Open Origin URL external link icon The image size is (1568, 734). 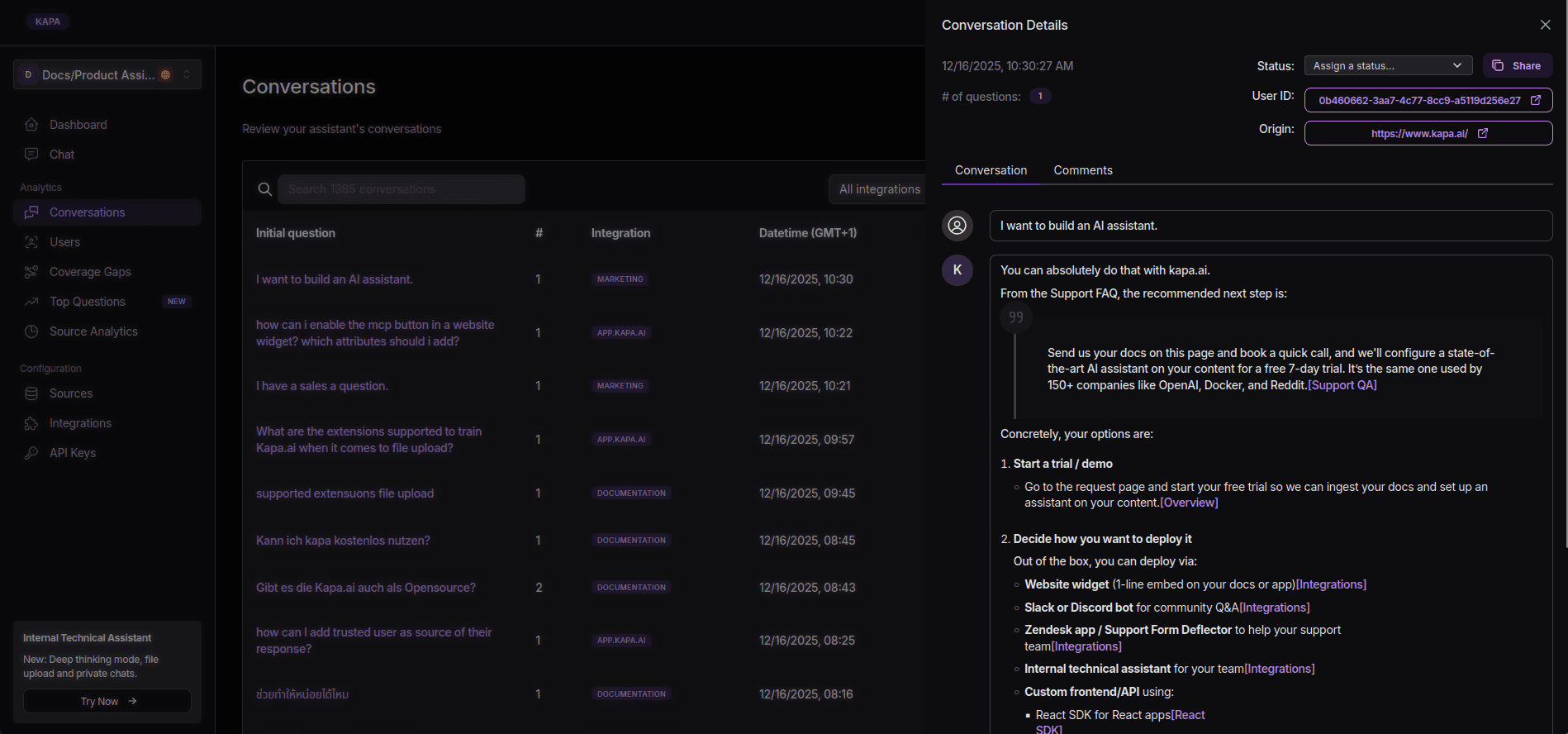click(1483, 133)
